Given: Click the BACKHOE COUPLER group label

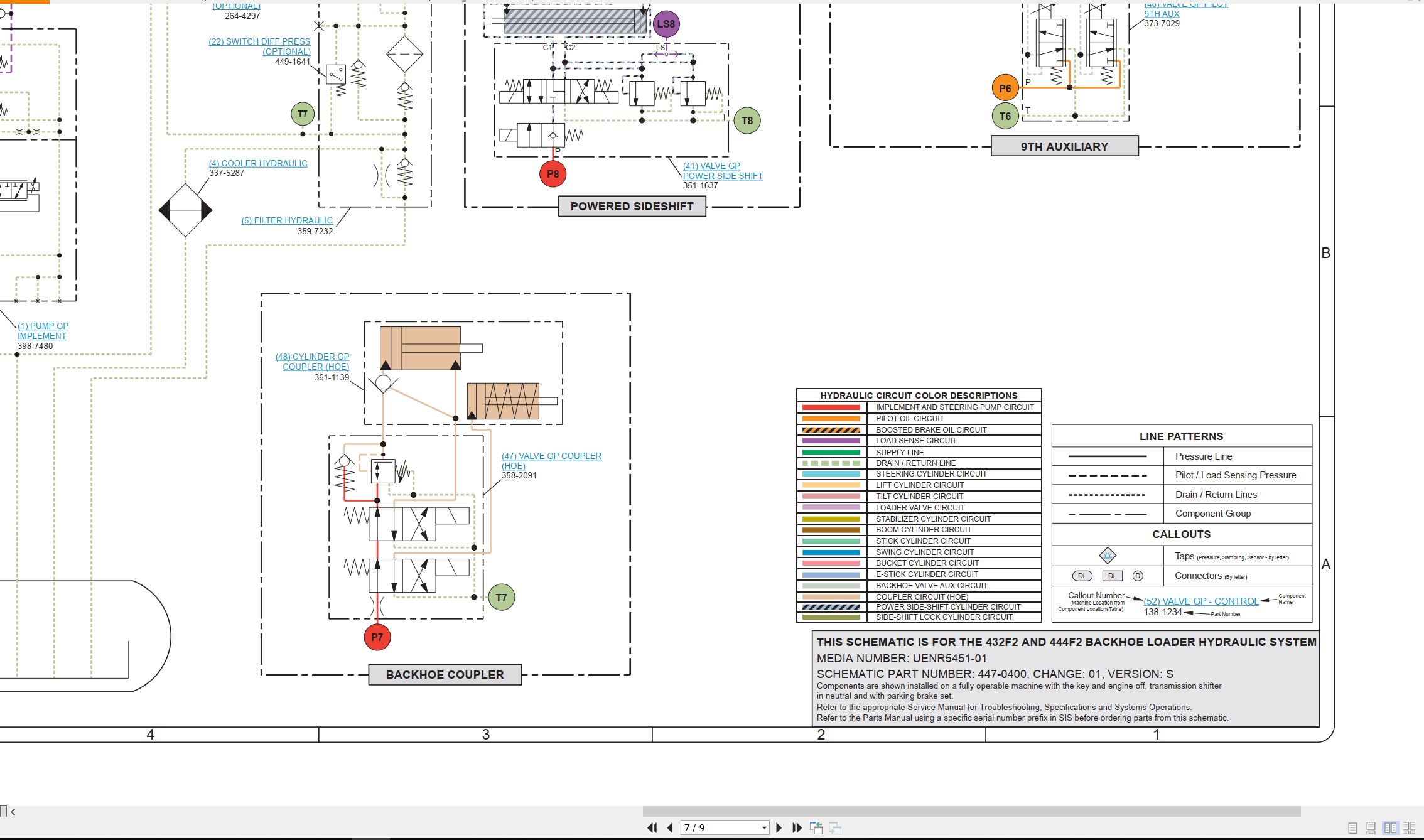Looking at the screenshot, I should (x=445, y=674).
